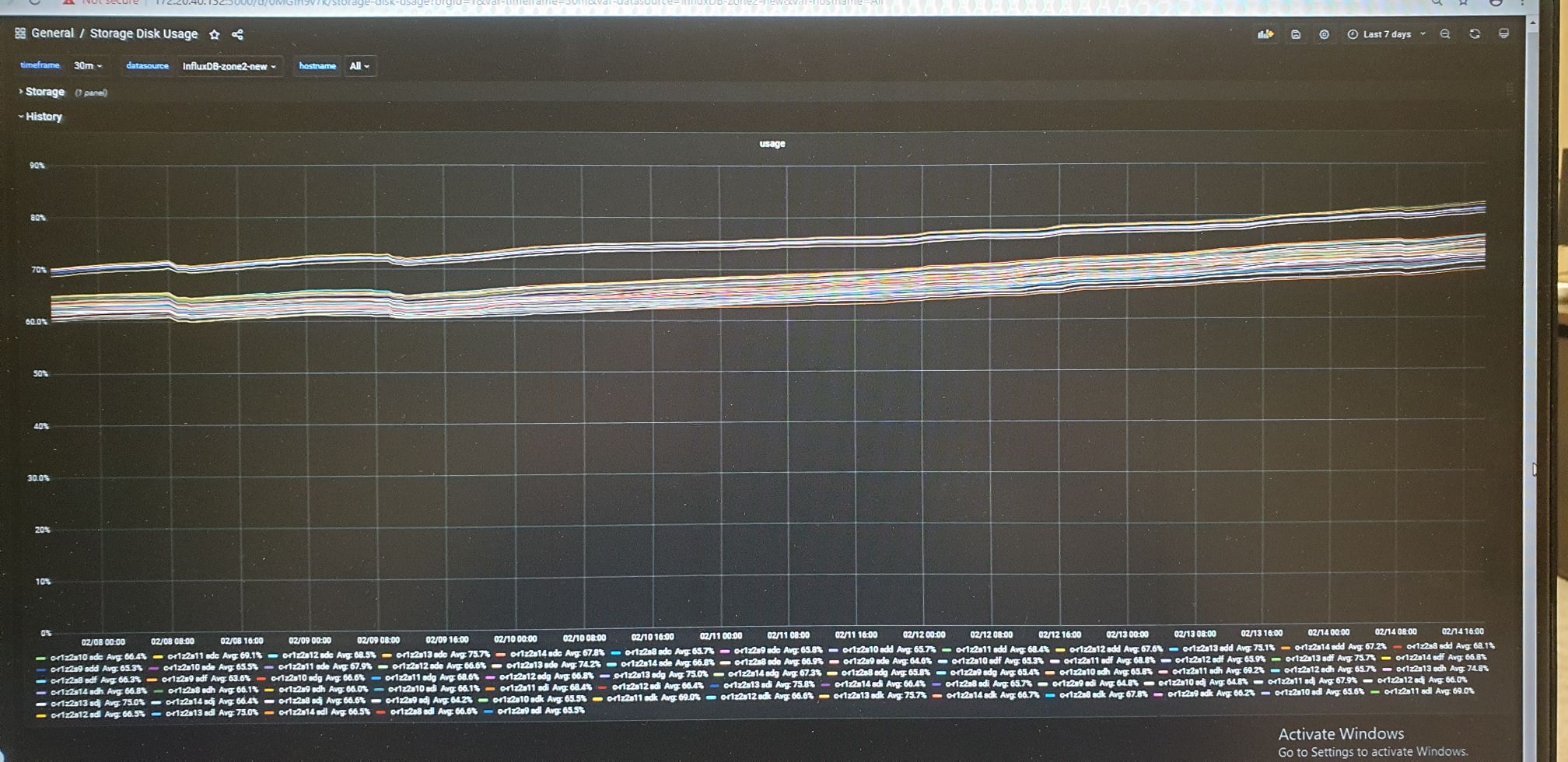Click the dashboards grid icon beside General
The width and height of the screenshot is (1568, 762).
[x=20, y=33]
